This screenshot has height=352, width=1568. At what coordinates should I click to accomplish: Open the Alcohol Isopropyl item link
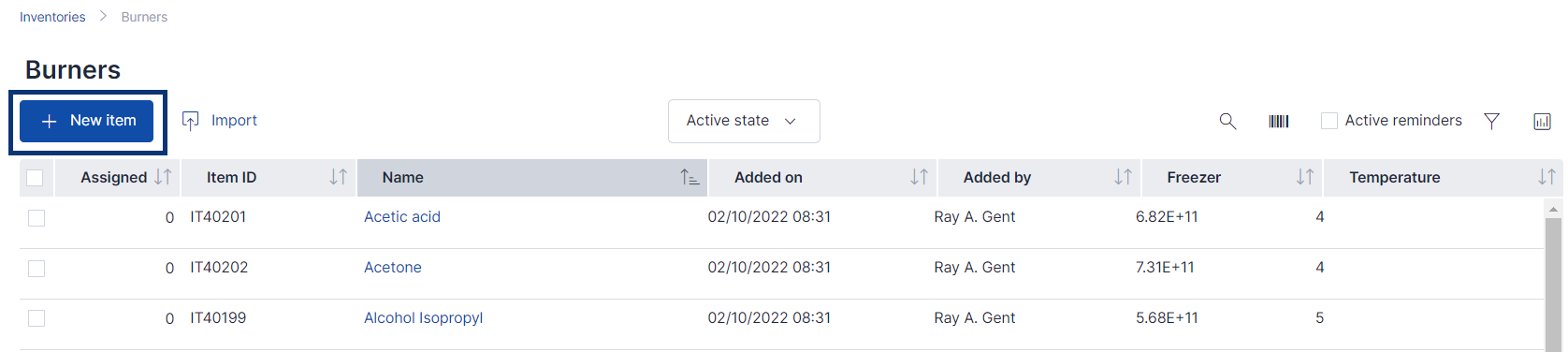click(423, 318)
